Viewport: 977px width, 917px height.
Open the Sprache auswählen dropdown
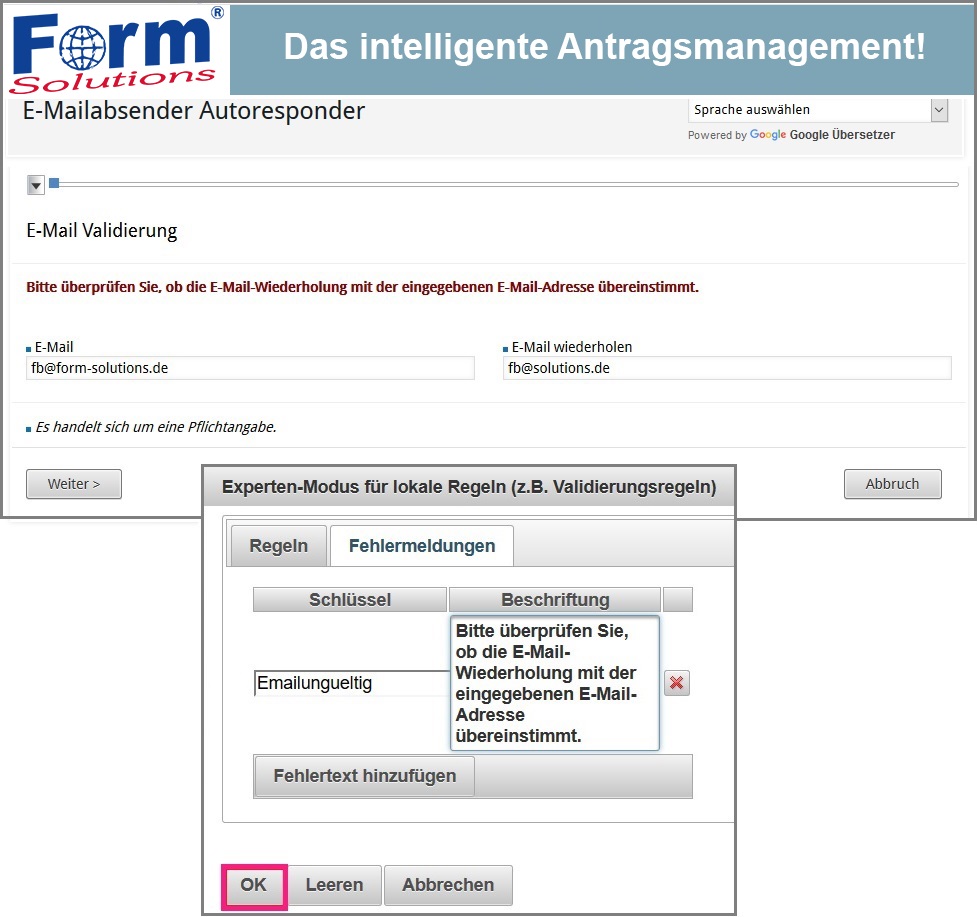pyautogui.click(x=817, y=110)
